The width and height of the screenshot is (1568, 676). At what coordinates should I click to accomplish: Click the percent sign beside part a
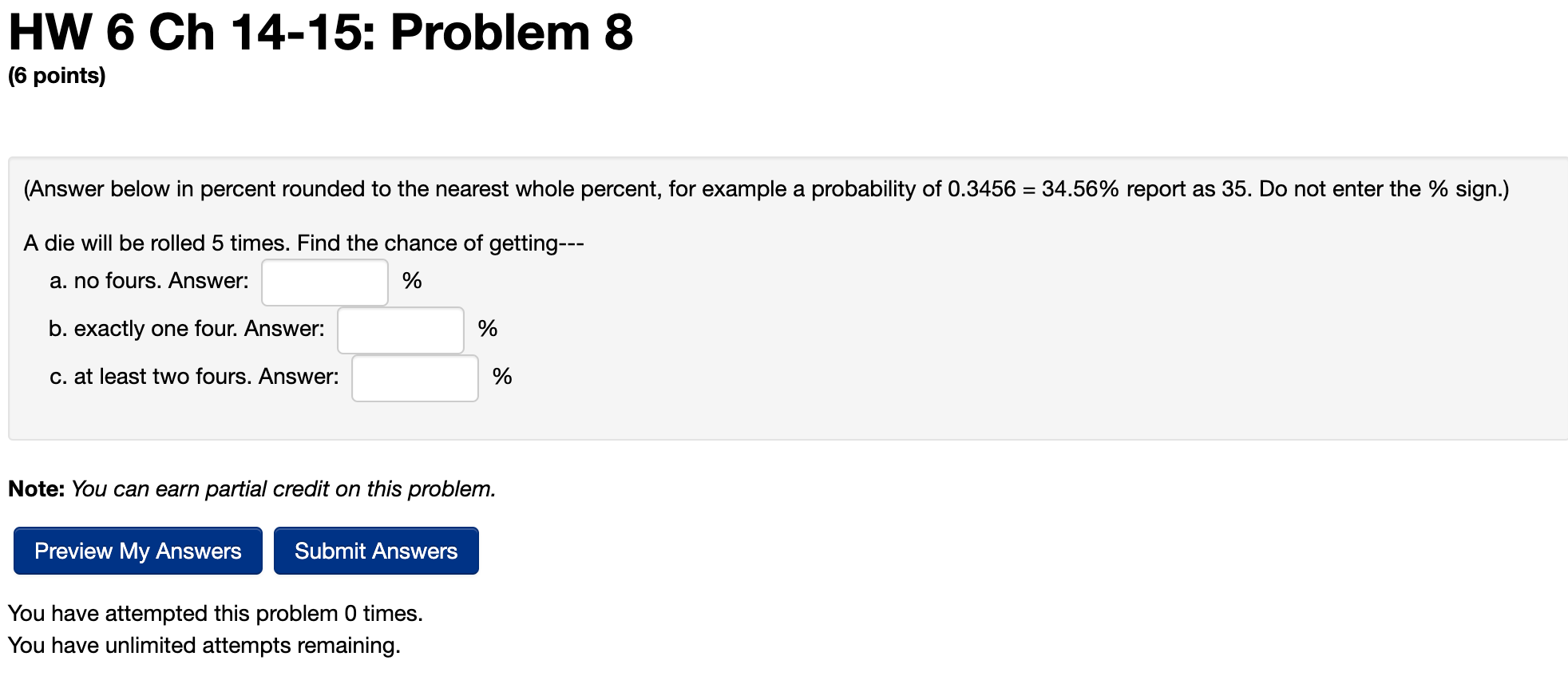point(413,280)
